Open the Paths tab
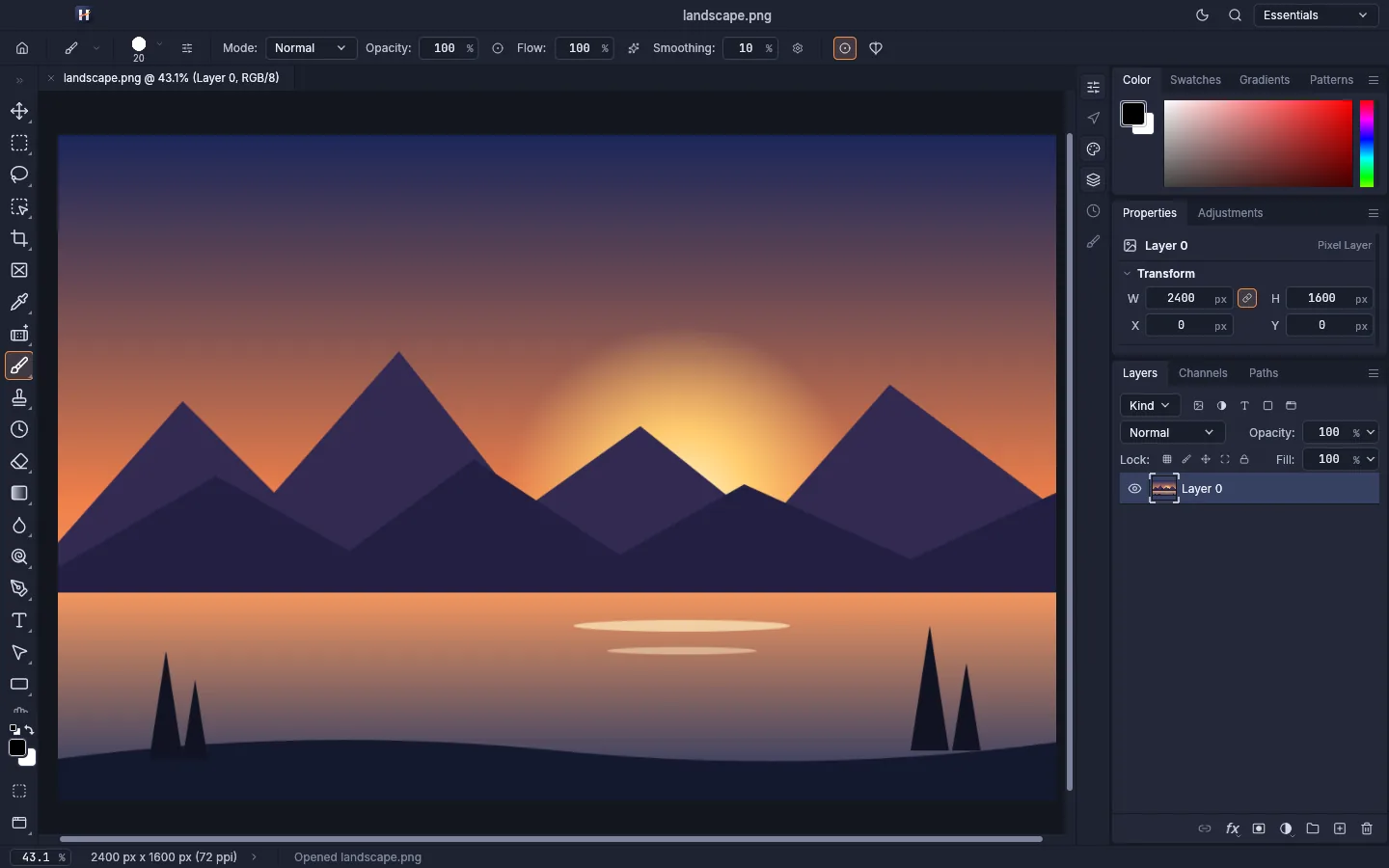1389x868 pixels. (1264, 373)
